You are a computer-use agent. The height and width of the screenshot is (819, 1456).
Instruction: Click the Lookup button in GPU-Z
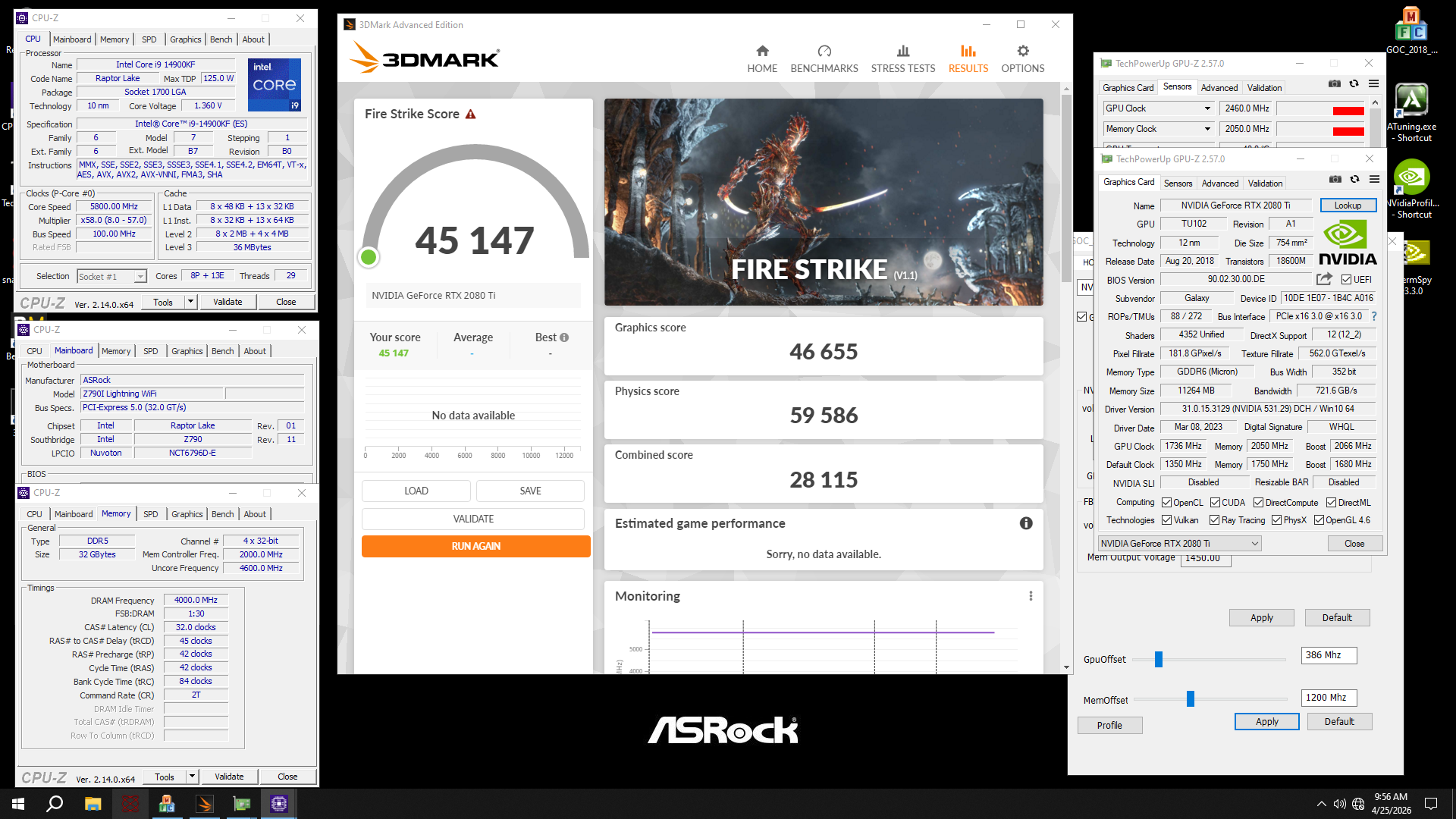point(1348,206)
